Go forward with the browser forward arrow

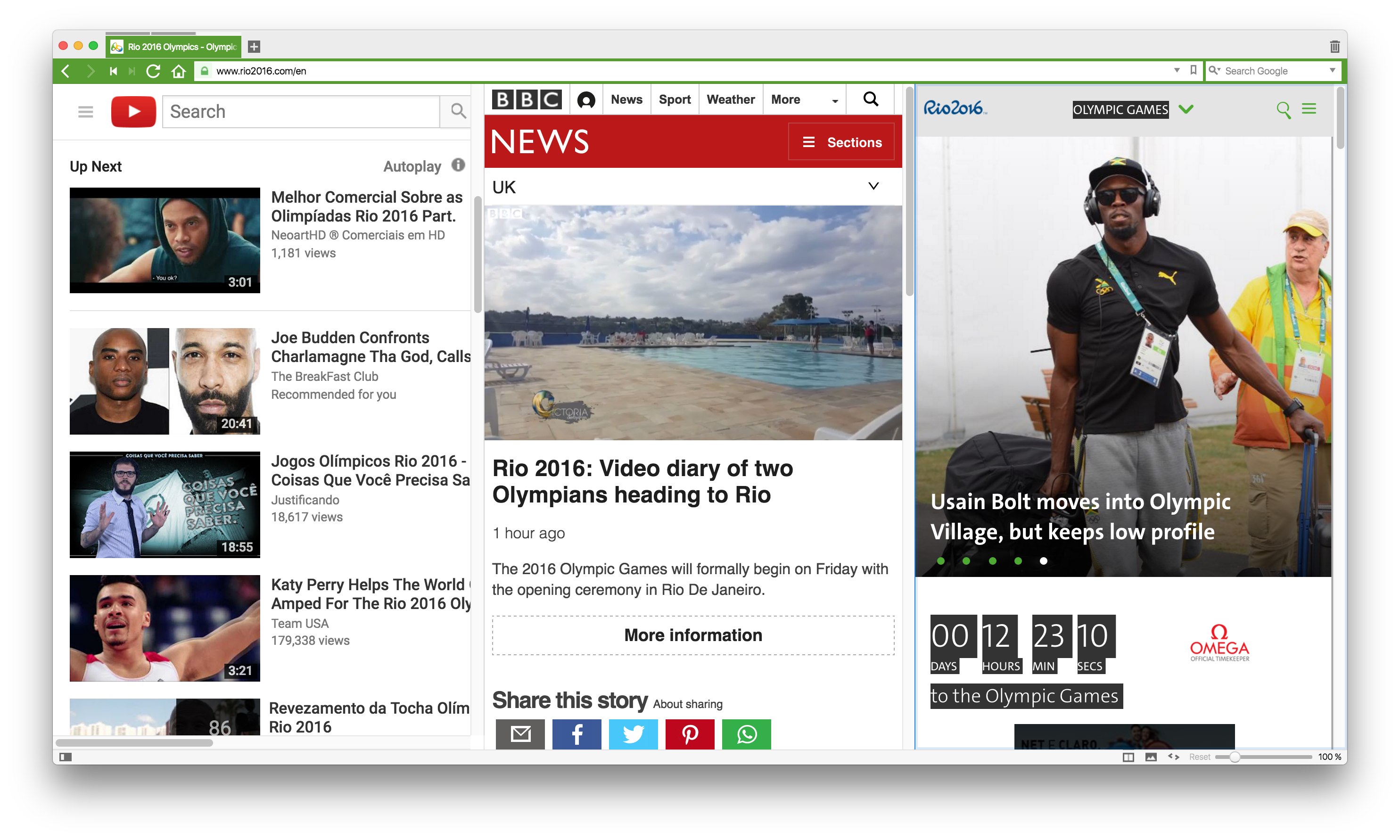click(x=90, y=71)
